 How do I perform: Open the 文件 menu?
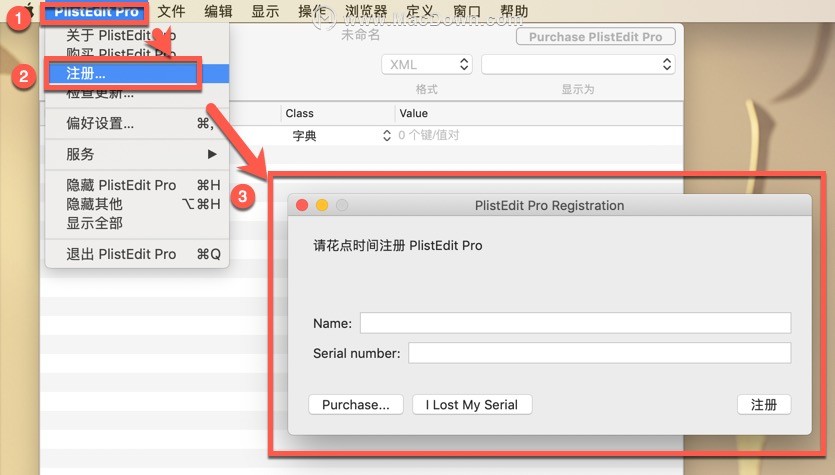click(x=171, y=11)
